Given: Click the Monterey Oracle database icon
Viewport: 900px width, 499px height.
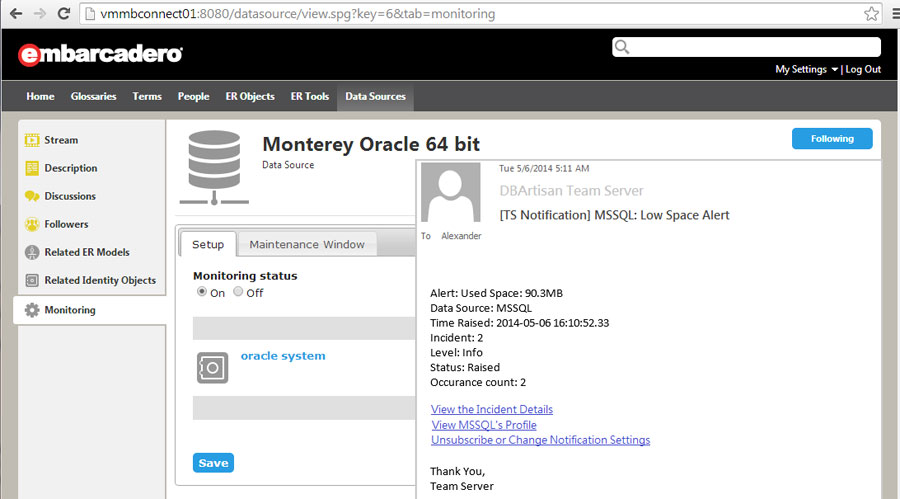Looking at the screenshot, I should coord(214,167).
